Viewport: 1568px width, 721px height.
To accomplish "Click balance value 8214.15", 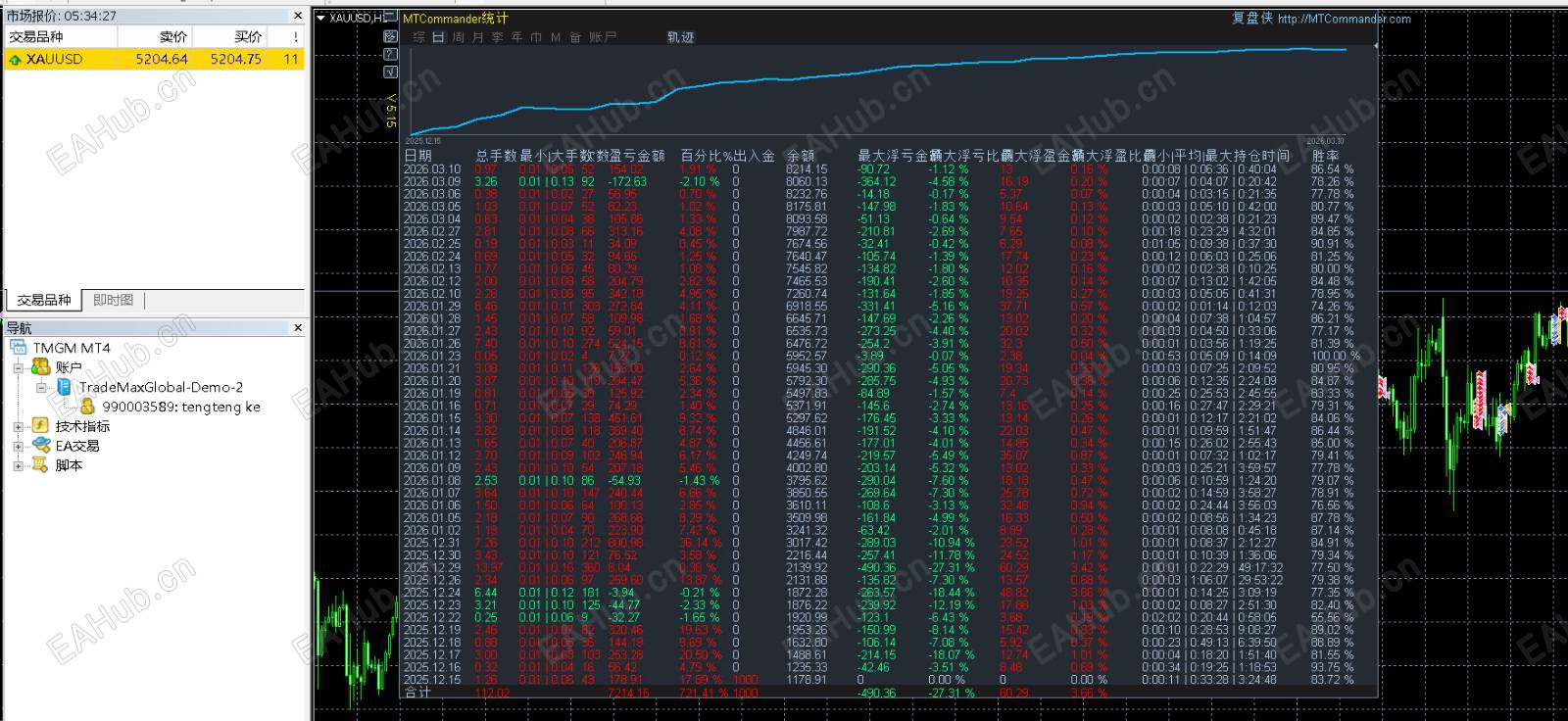I will coord(807,169).
